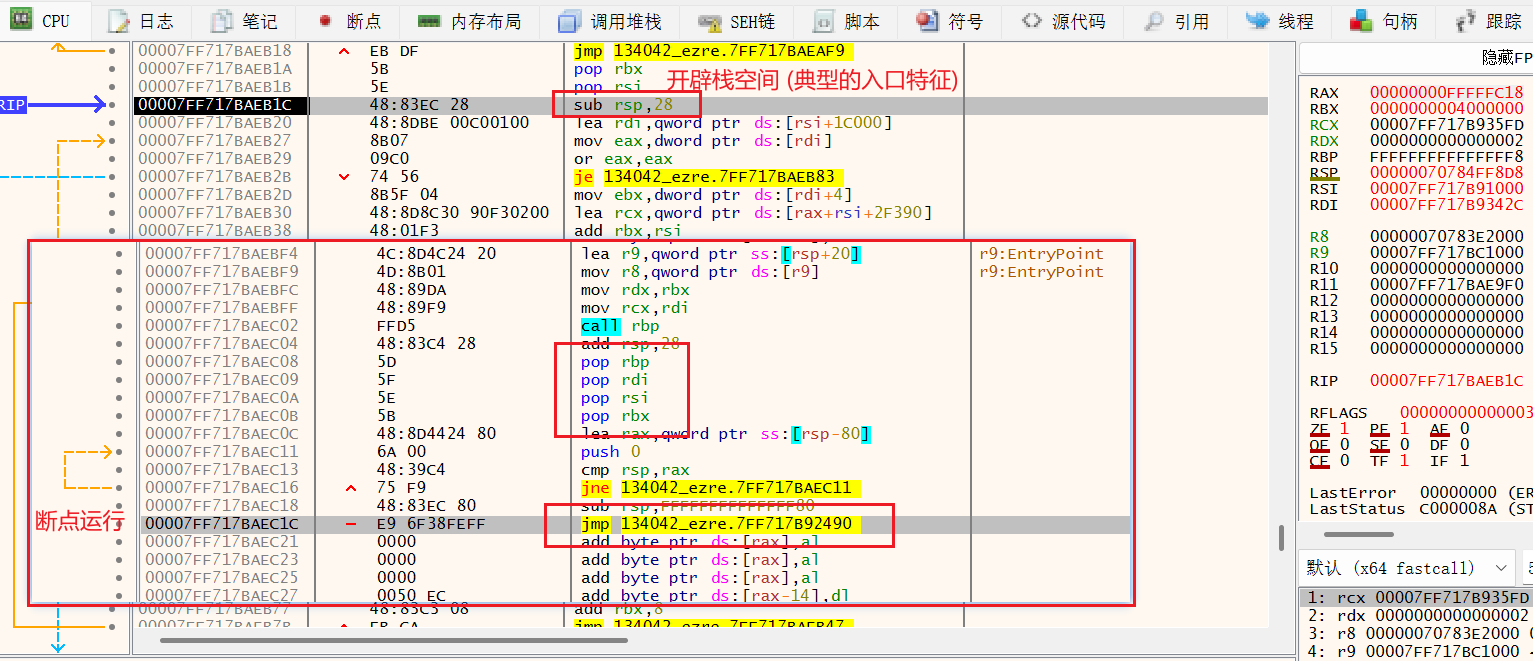Viewport: 1533px width, 661px height.
Task: Click the 隐藏FPU button above registers
Action: pyautogui.click(x=1505, y=58)
